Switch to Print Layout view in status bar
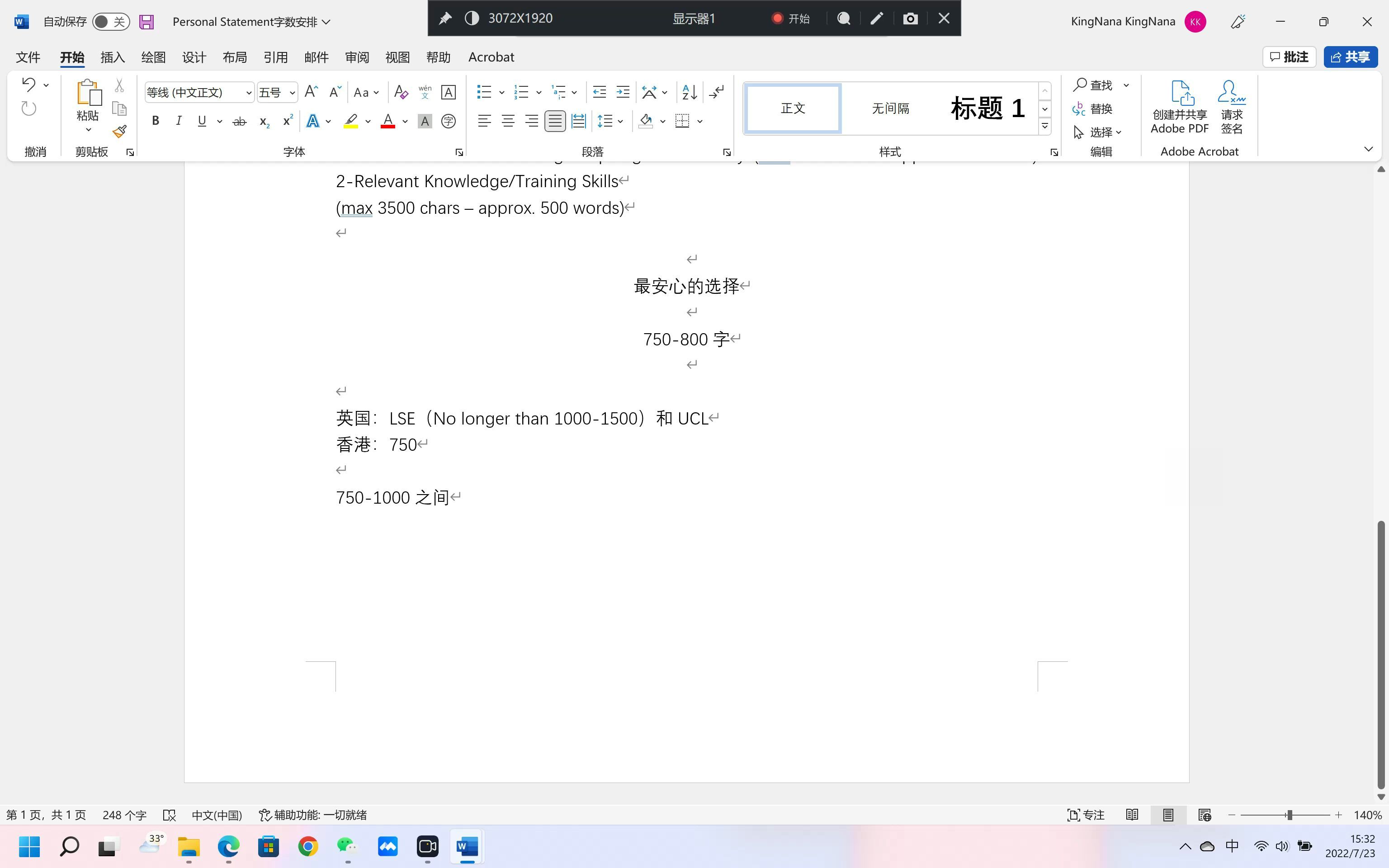 point(1168,815)
